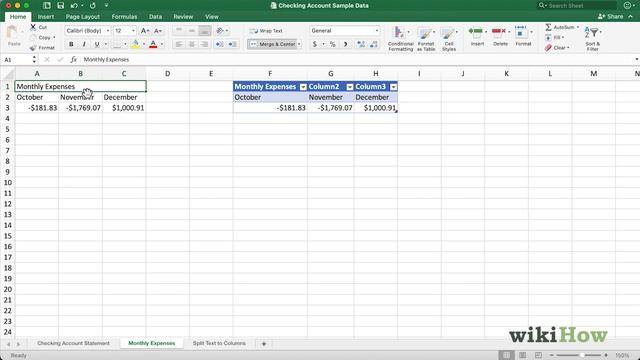Toggle Underline formatting
Image resolution: width=640 pixels, height=360 pixels.
tap(97, 44)
